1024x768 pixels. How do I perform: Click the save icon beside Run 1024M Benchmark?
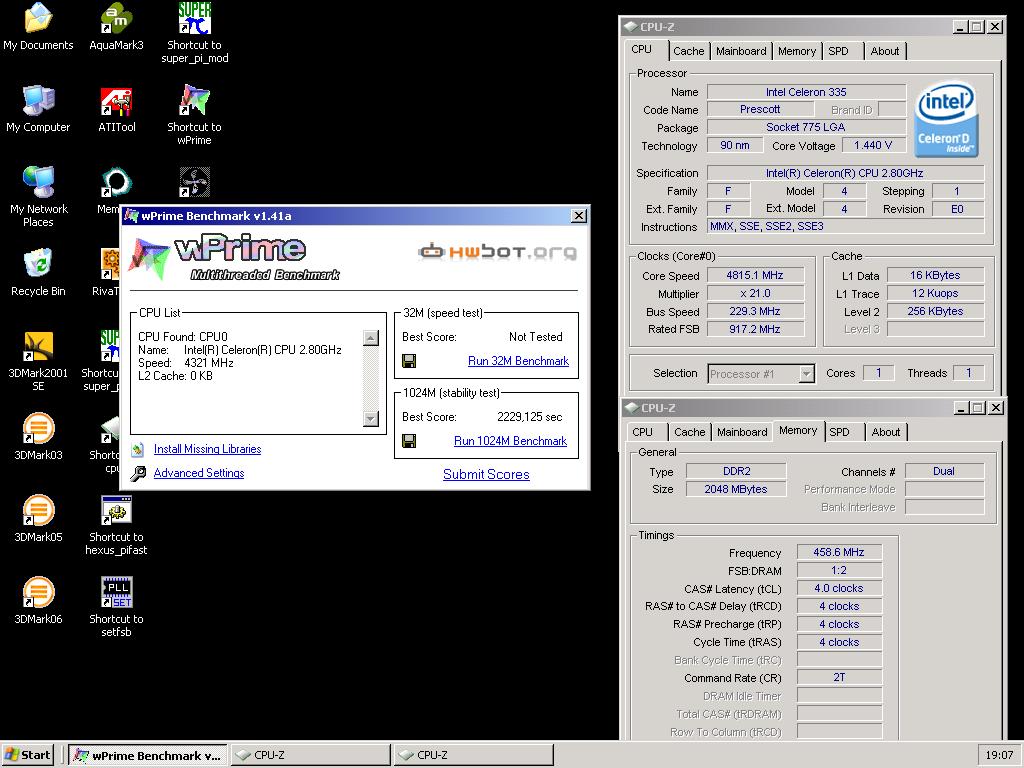409,441
